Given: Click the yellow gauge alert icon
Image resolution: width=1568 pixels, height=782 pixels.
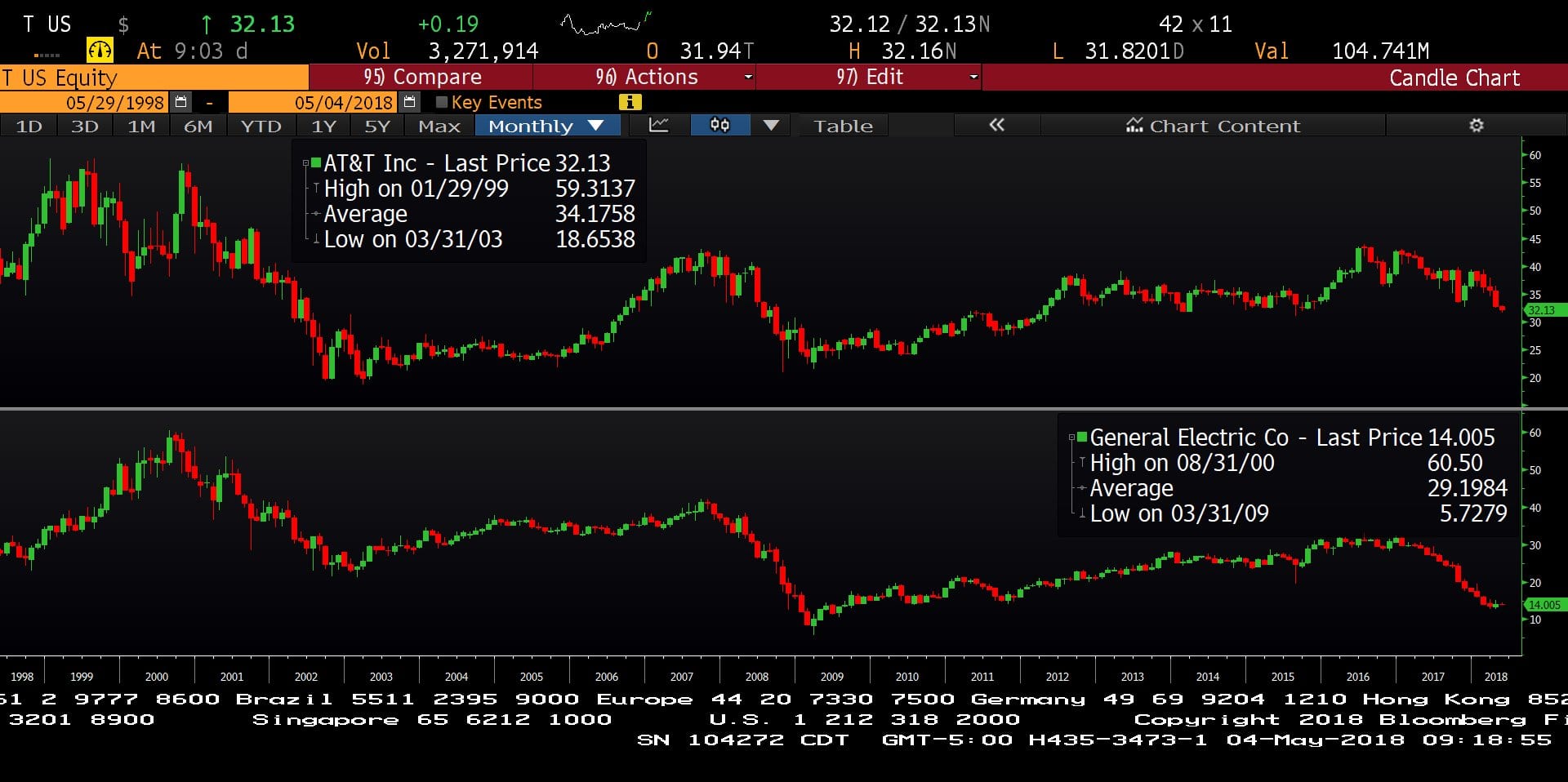Looking at the screenshot, I should tap(100, 51).
